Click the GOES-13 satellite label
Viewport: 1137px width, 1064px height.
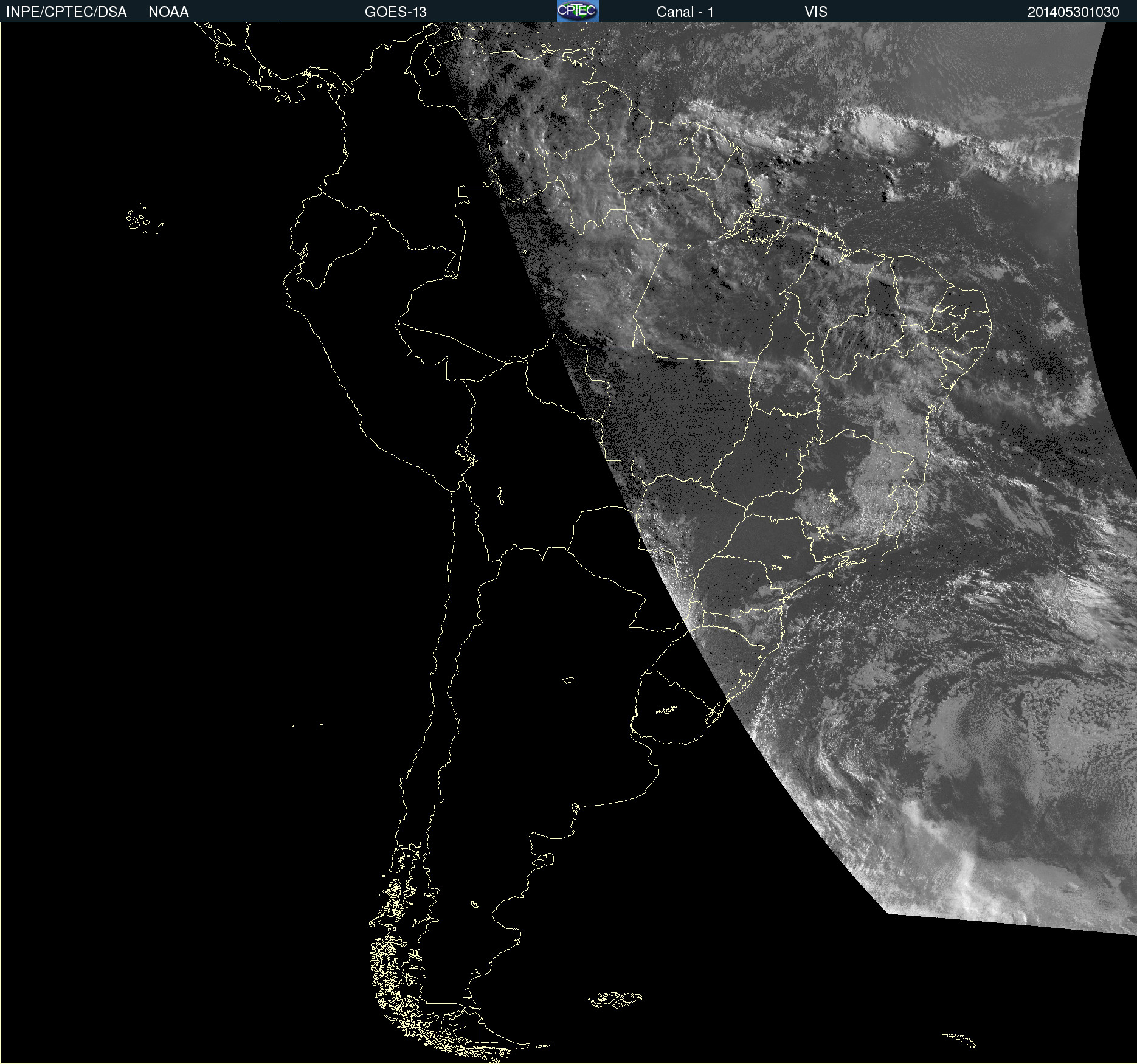[x=395, y=12]
